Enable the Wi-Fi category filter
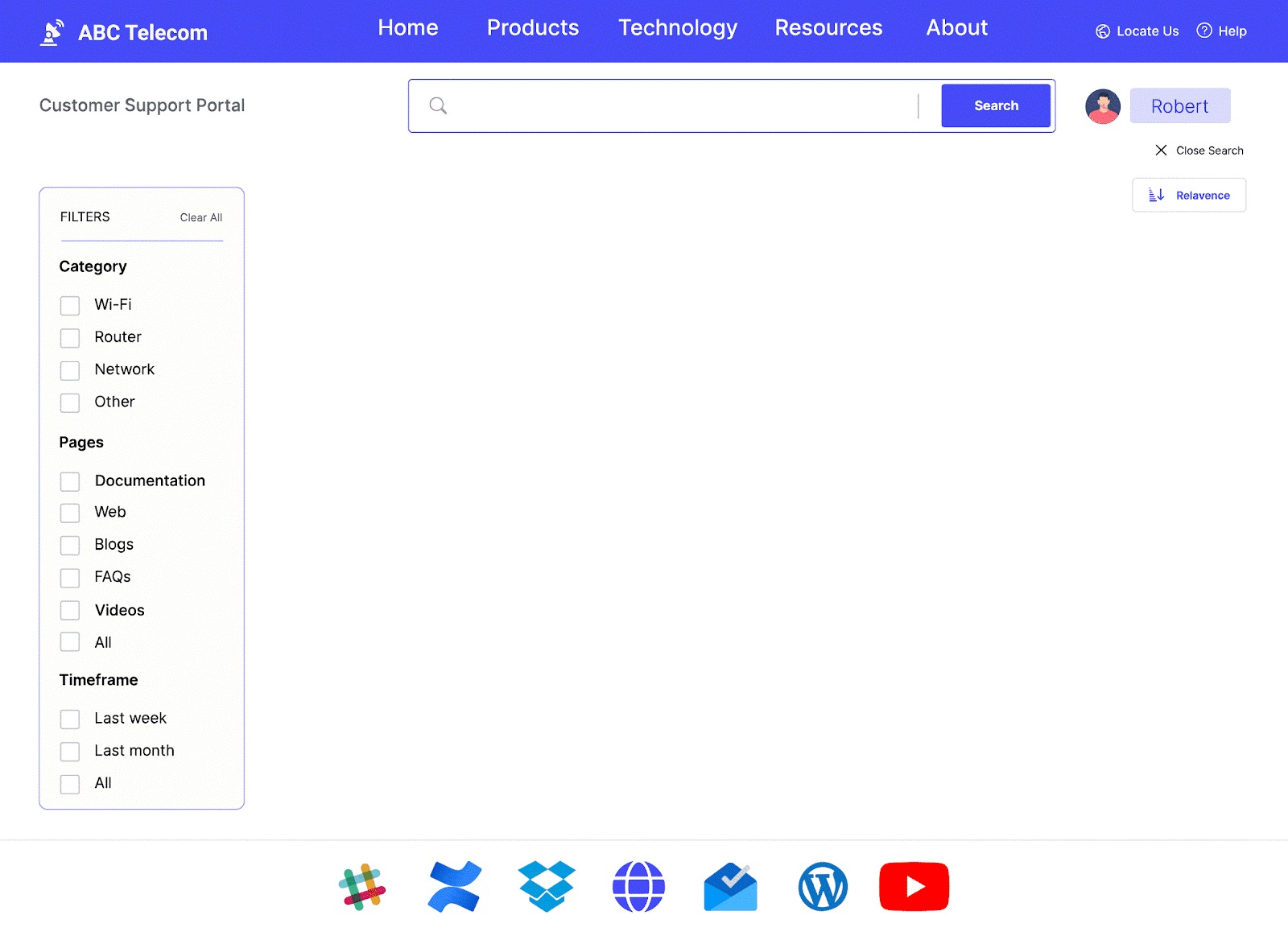Screen dimensions: 1288x940 pos(69,305)
